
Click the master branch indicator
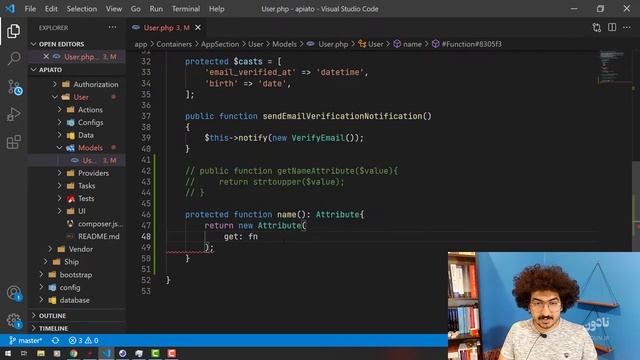(x=25, y=340)
